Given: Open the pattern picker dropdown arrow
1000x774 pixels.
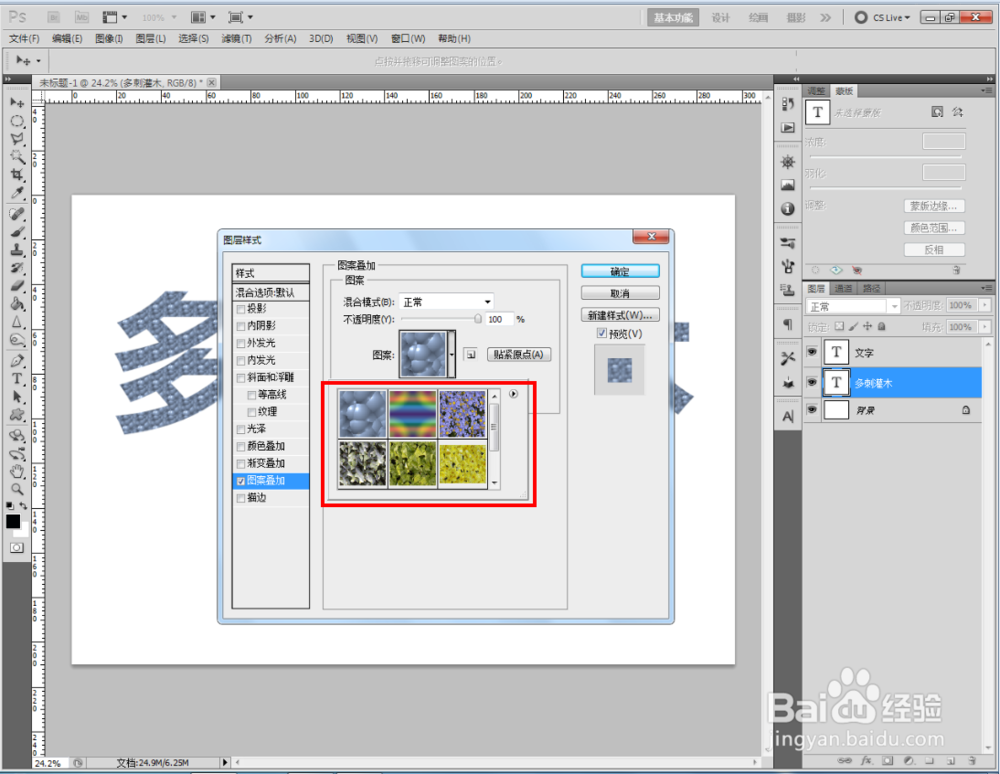Looking at the screenshot, I should pyautogui.click(x=452, y=354).
